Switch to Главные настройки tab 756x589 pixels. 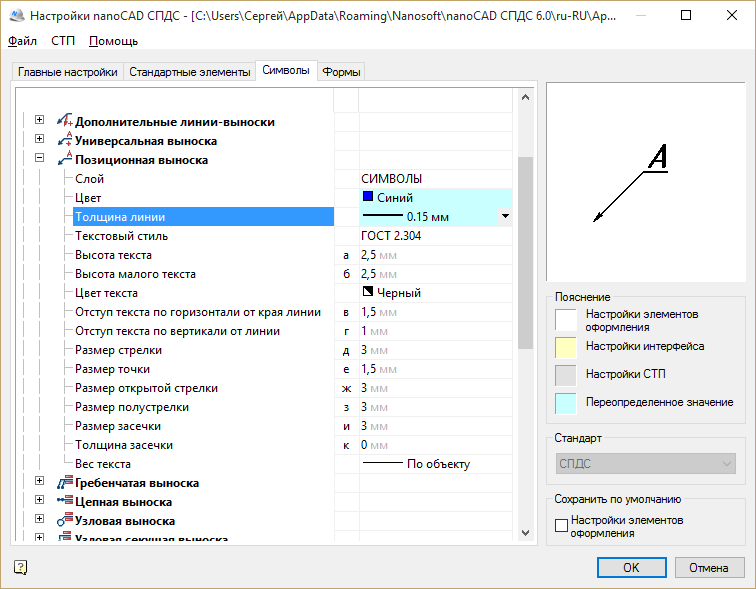coord(68,72)
